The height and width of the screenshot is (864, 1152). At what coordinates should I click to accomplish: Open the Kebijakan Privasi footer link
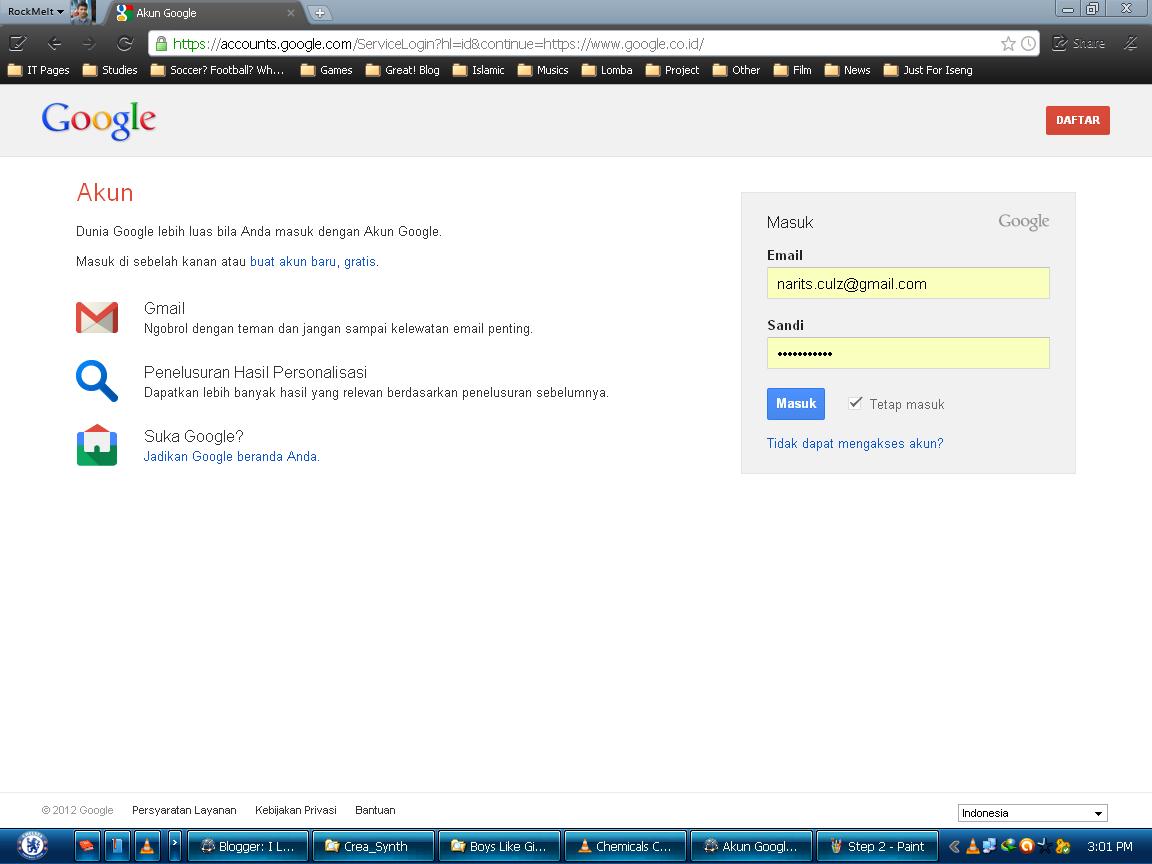tap(295, 810)
